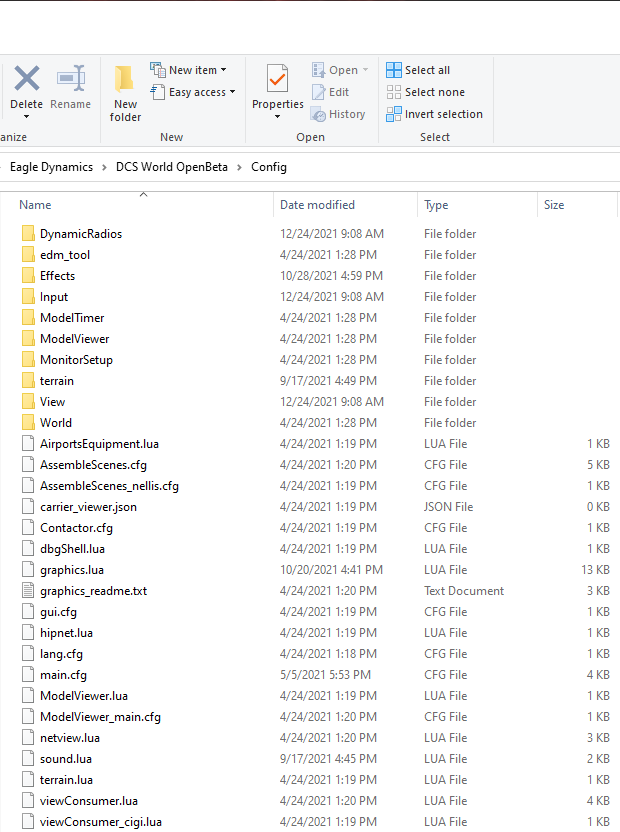Expand the New item dropdown arrow

pos(223,70)
